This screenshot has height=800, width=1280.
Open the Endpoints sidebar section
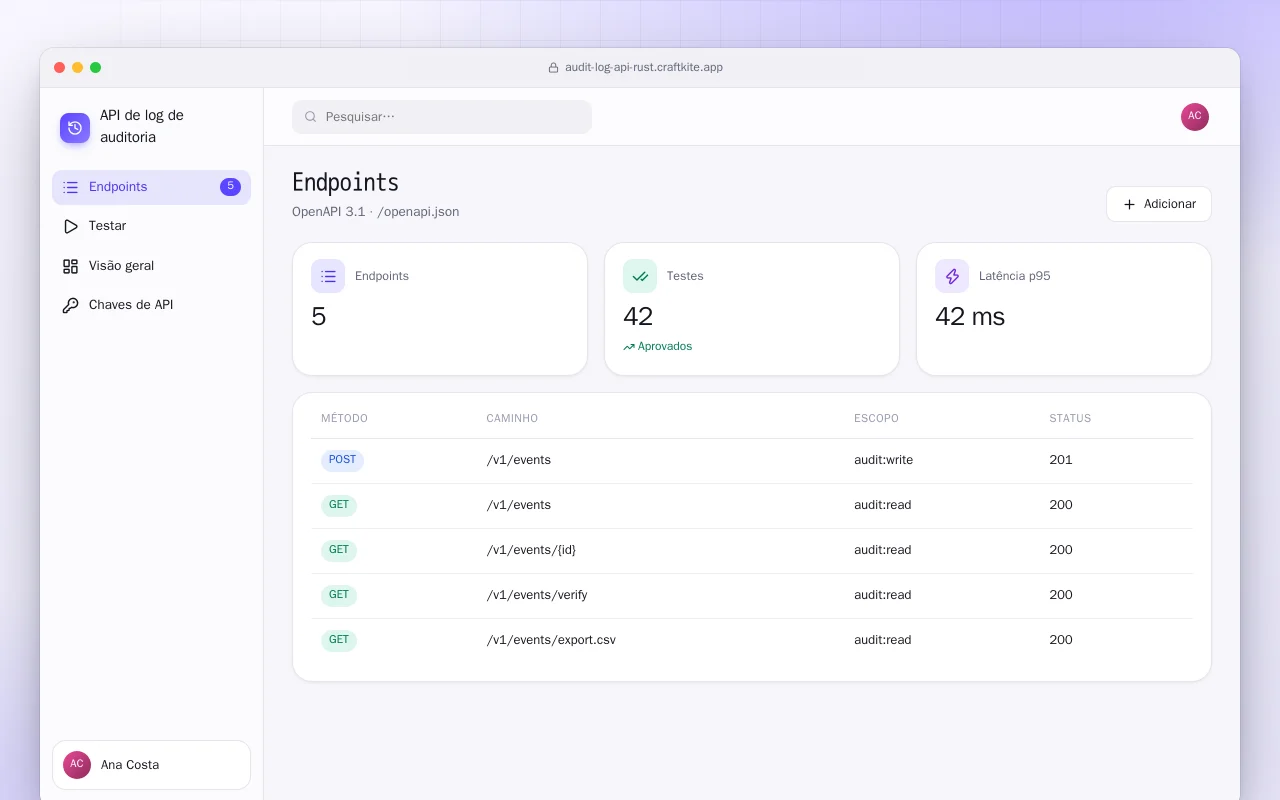coord(151,187)
